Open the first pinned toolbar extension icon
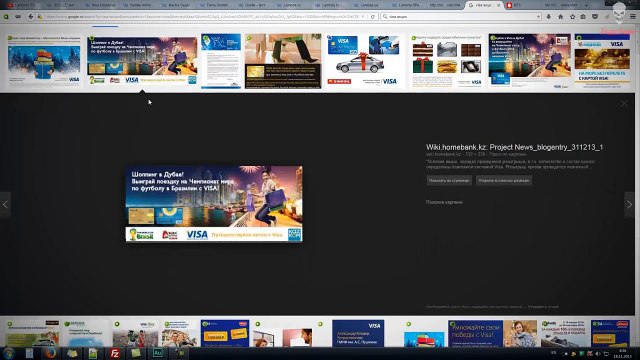 coord(6,17)
